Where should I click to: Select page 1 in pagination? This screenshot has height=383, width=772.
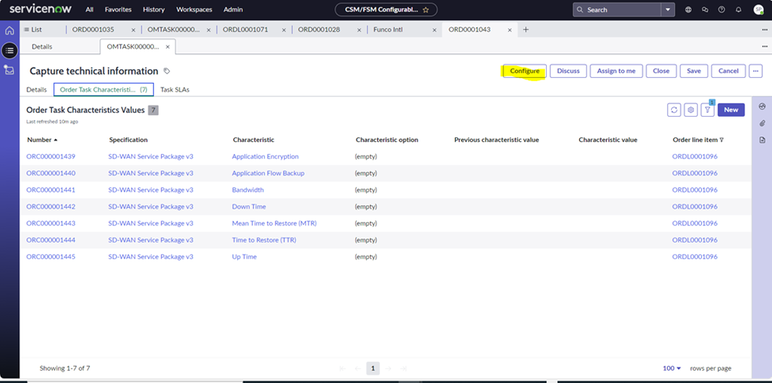[373, 368]
